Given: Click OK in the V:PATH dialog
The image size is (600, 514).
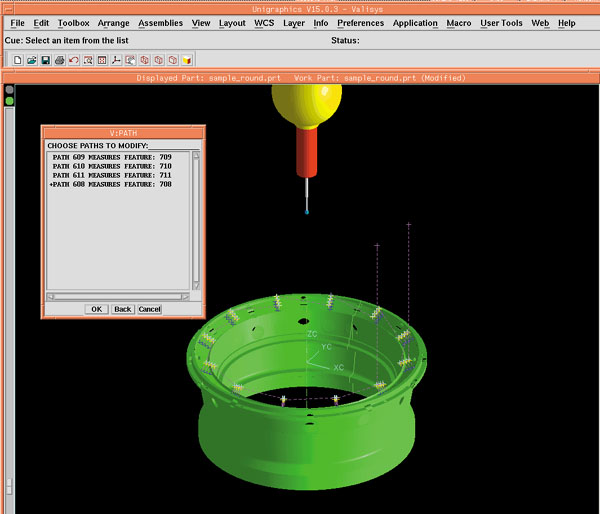Looking at the screenshot, I should pos(96,309).
